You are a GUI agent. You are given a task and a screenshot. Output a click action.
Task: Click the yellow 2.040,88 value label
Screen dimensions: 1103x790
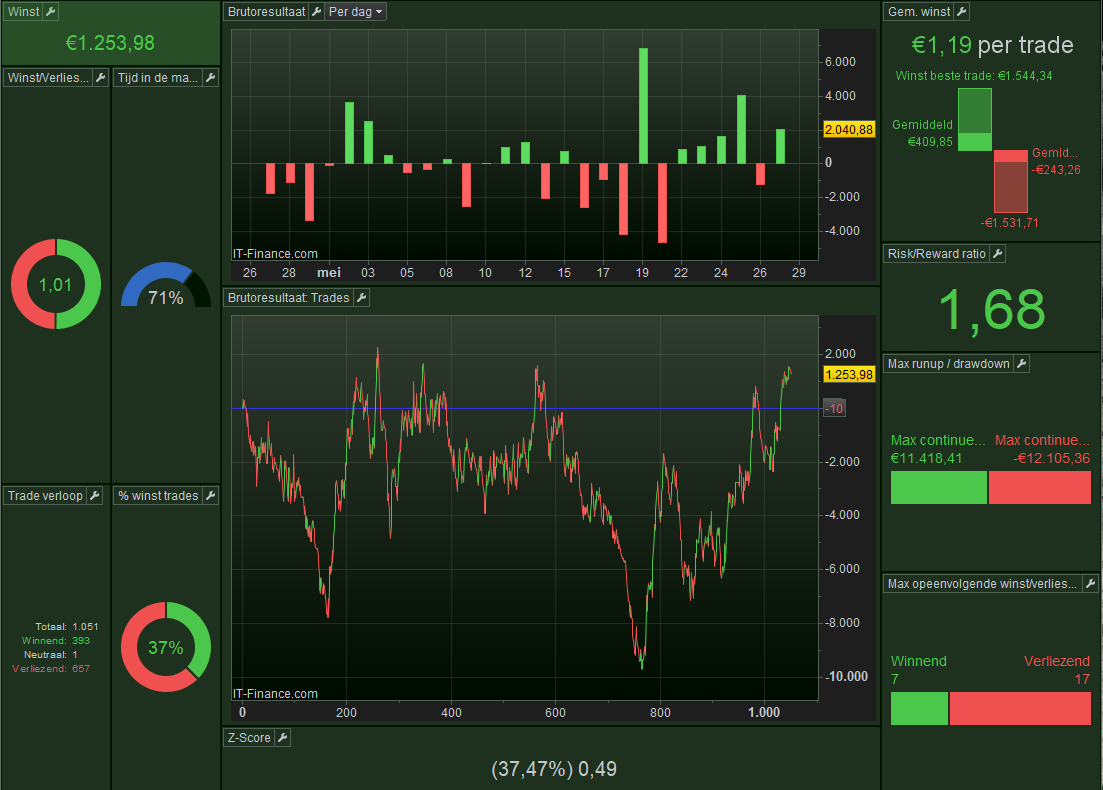pyautogui.click(x=849, y=129)
